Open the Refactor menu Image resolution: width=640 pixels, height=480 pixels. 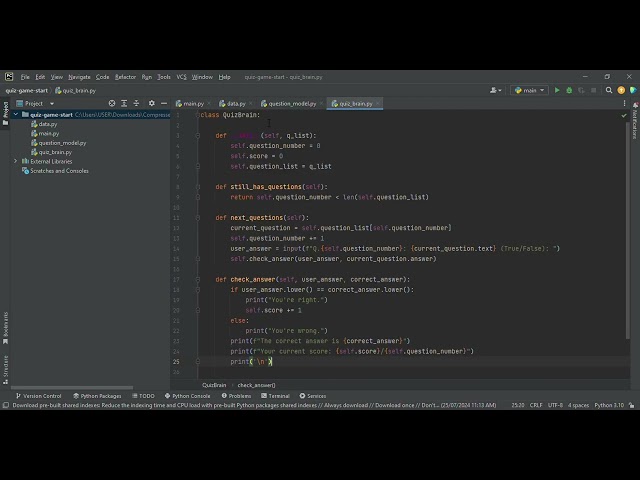click(125, 77)
